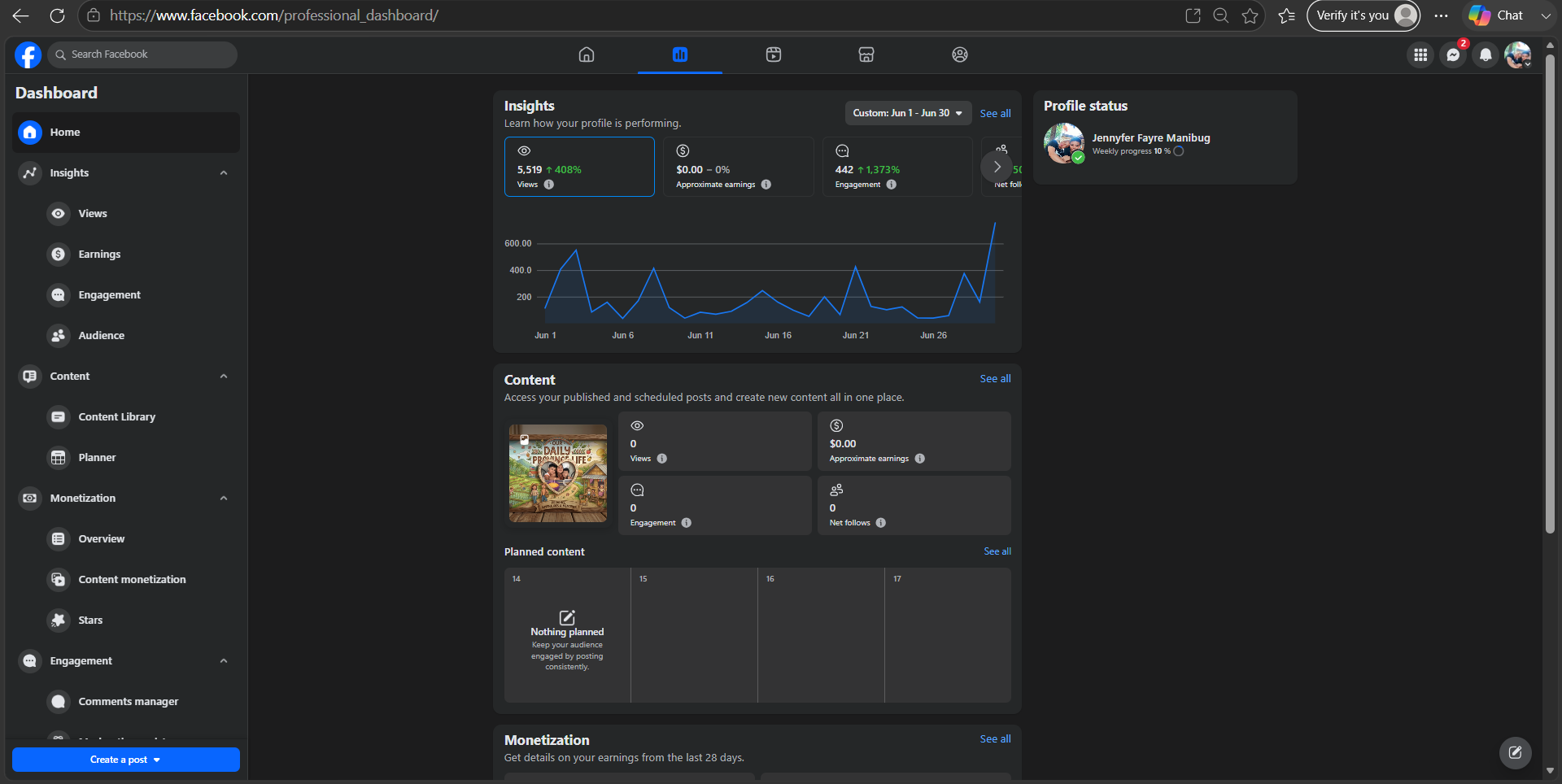Screen dimensions: 1562x784
Task: Select Home in Dashboard sidebar
Action: [x=126, y=133]
